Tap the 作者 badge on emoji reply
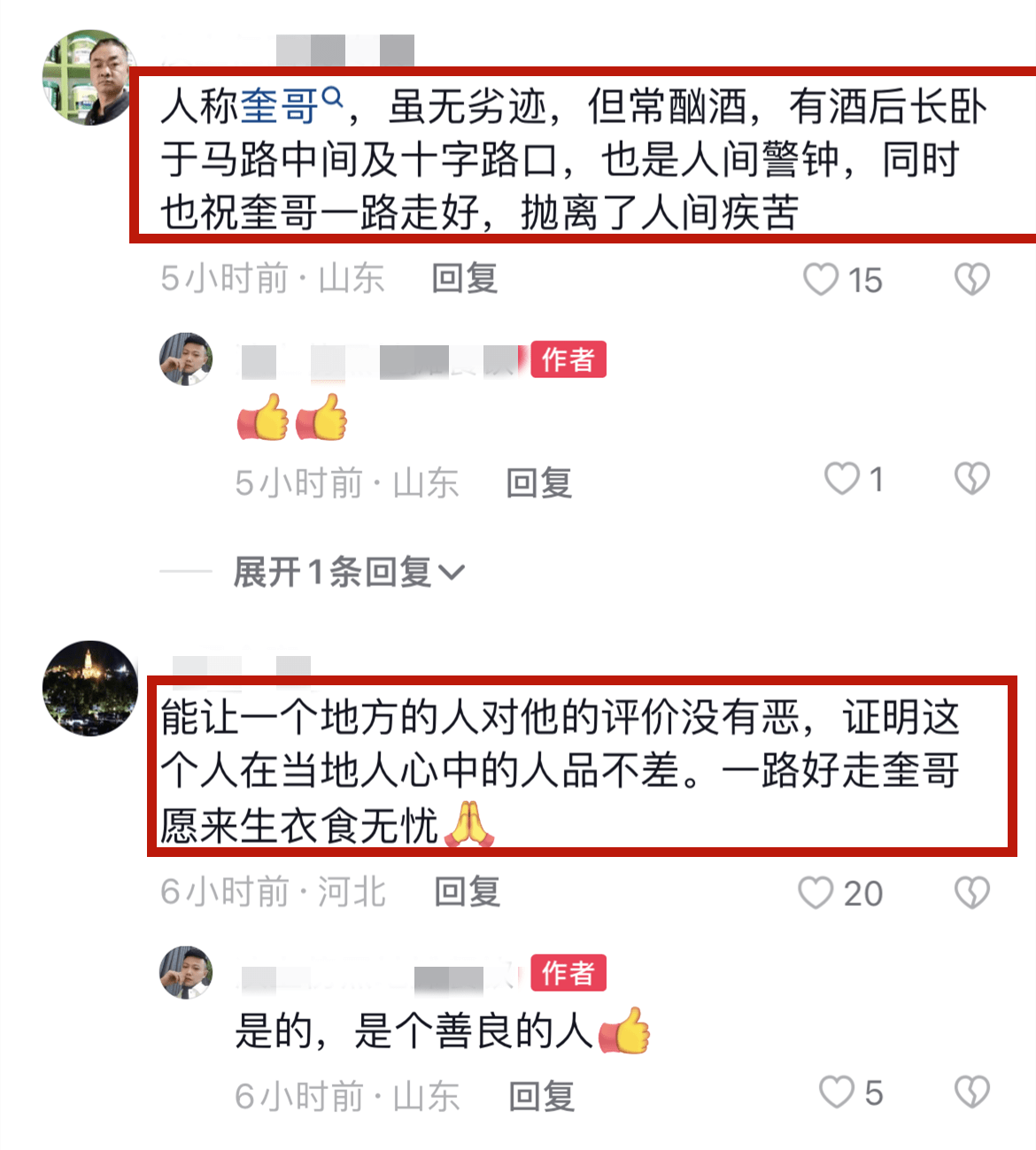The width and height of the screenshot is (1036, 1150). [568, 359]
